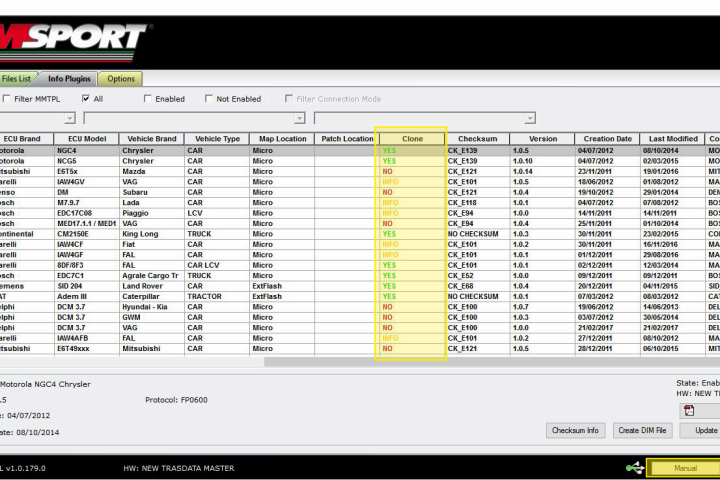Image resolution: width=720 pixels, height=480 pixels.
Task: Click the Update button
Action: [700, 430]
